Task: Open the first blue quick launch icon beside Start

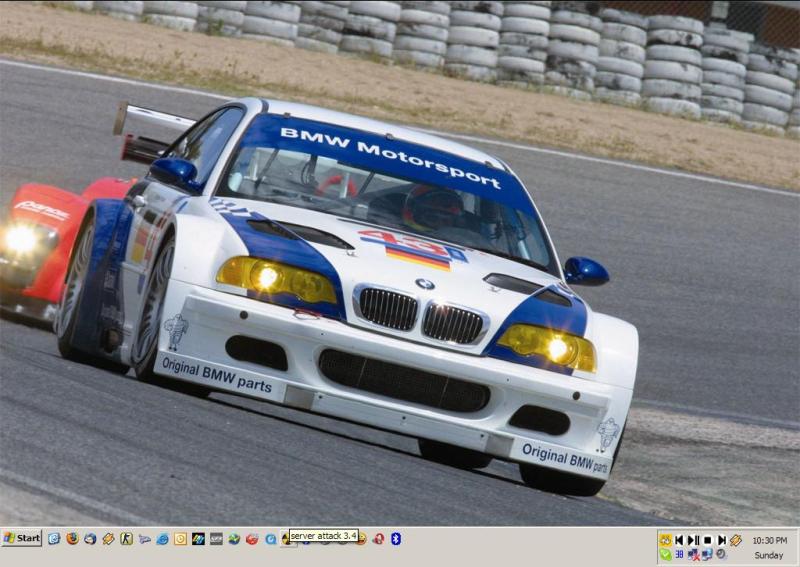Action: point(54,538)
